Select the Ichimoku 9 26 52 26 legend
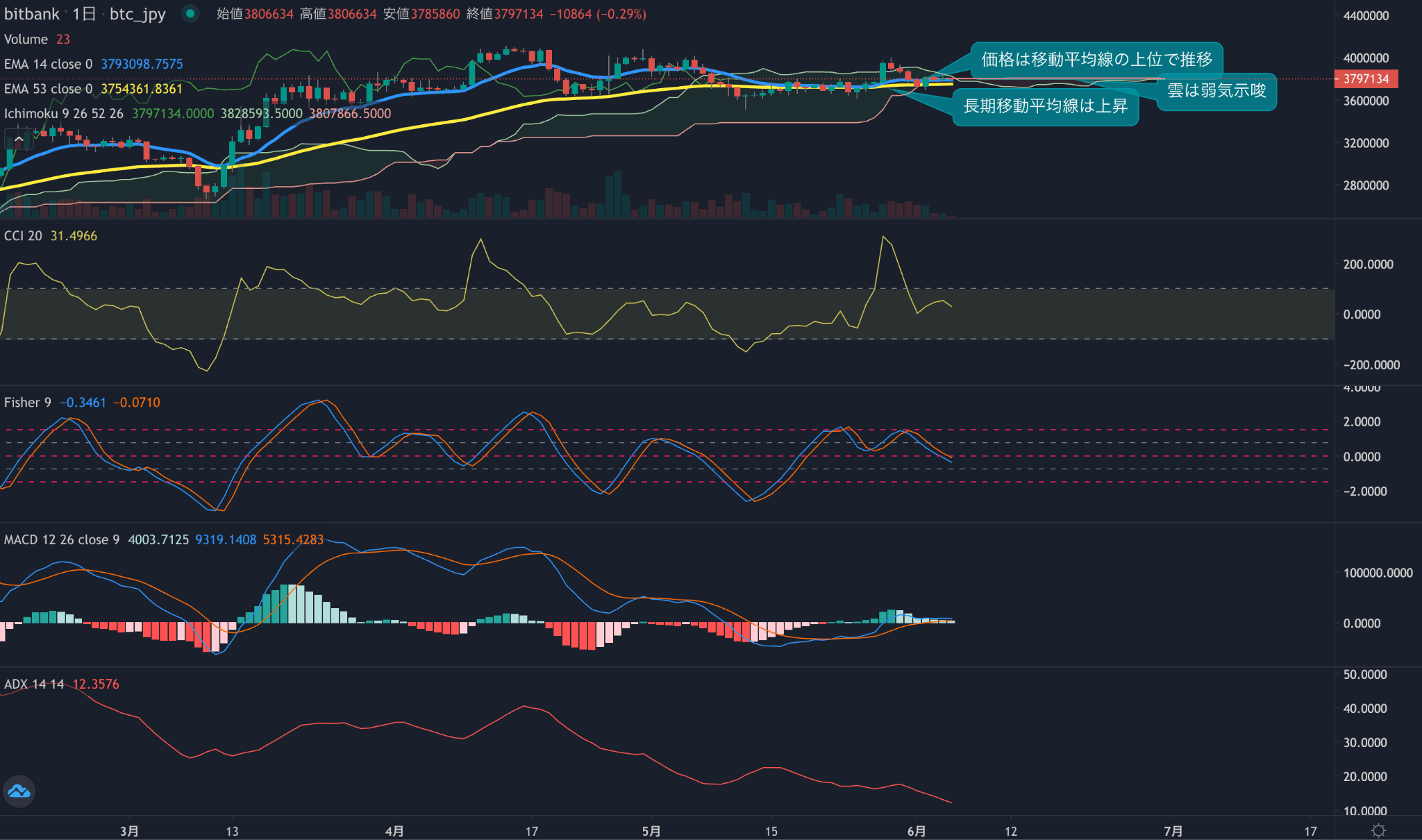Screen dimensions: 1422x840 tap(63, 113)
